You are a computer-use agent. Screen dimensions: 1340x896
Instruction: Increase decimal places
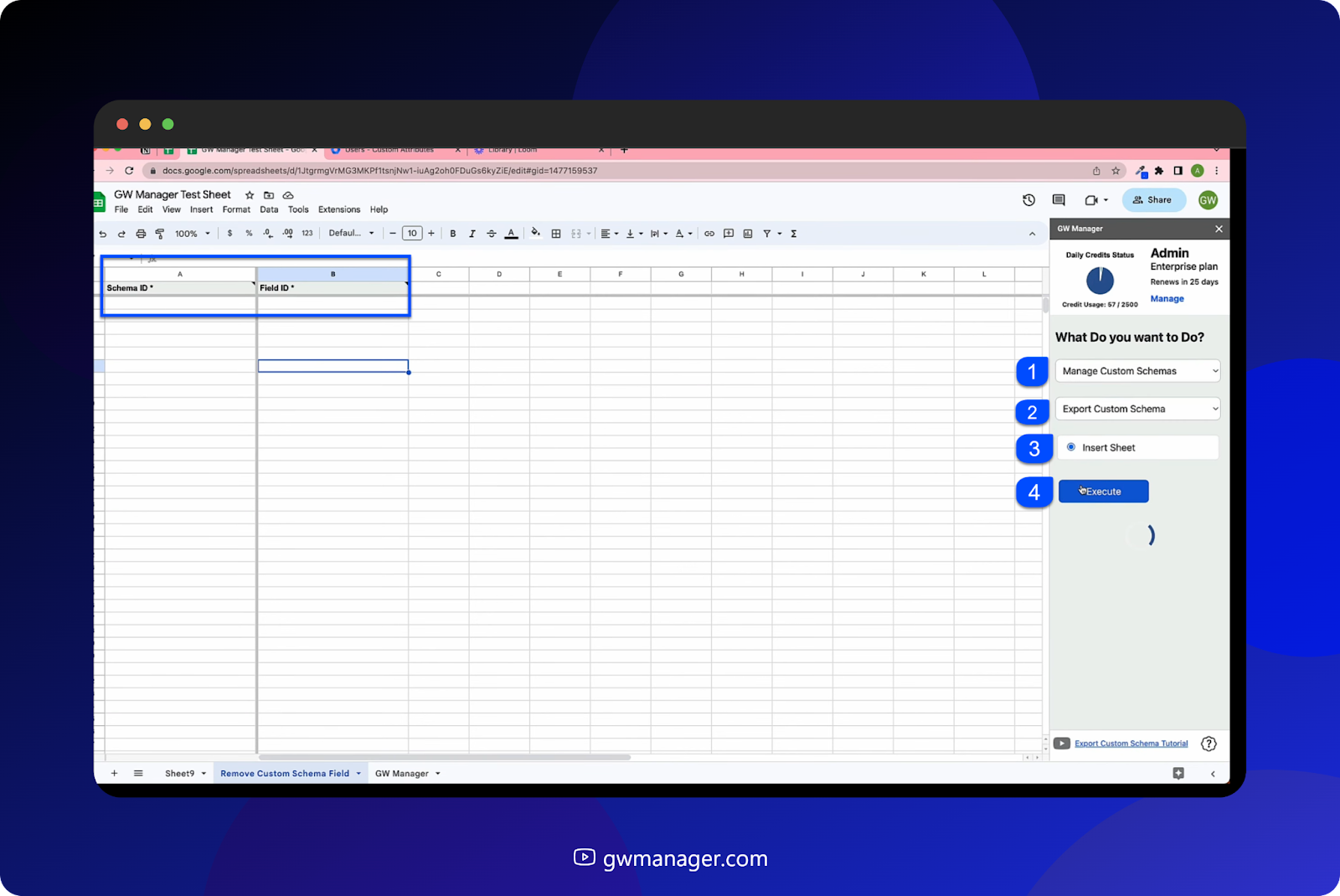click(x=287, y=234)
